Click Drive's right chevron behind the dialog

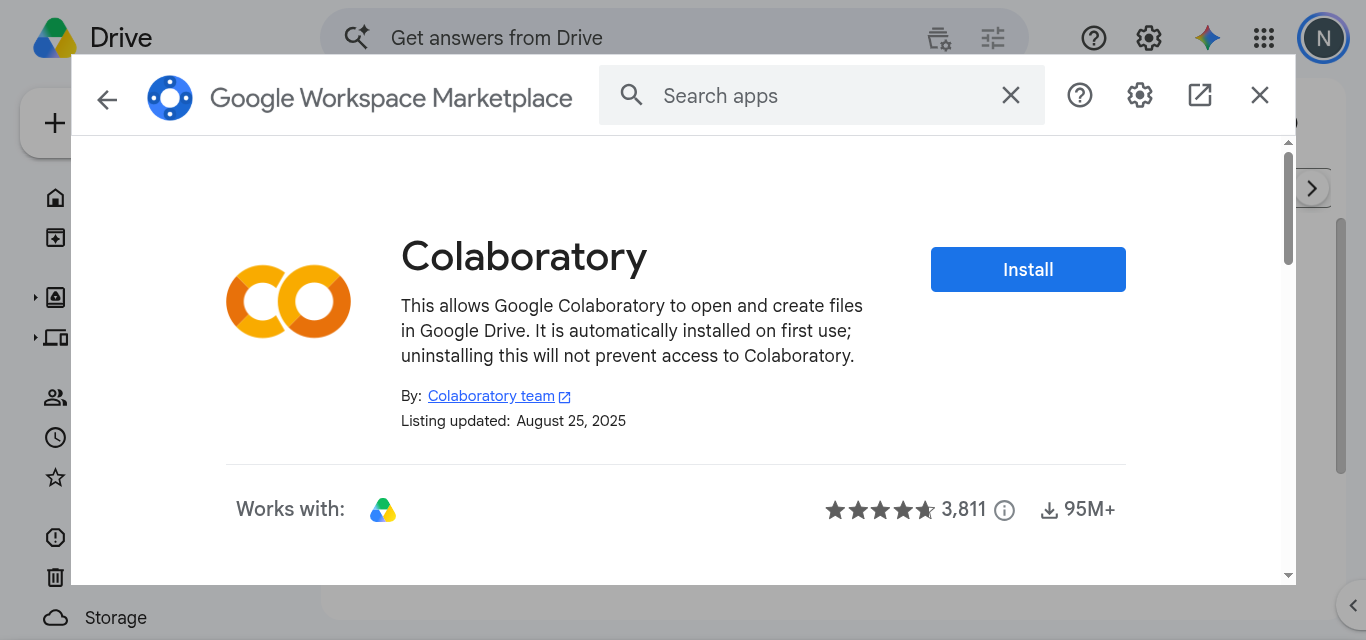point(1312,188)
